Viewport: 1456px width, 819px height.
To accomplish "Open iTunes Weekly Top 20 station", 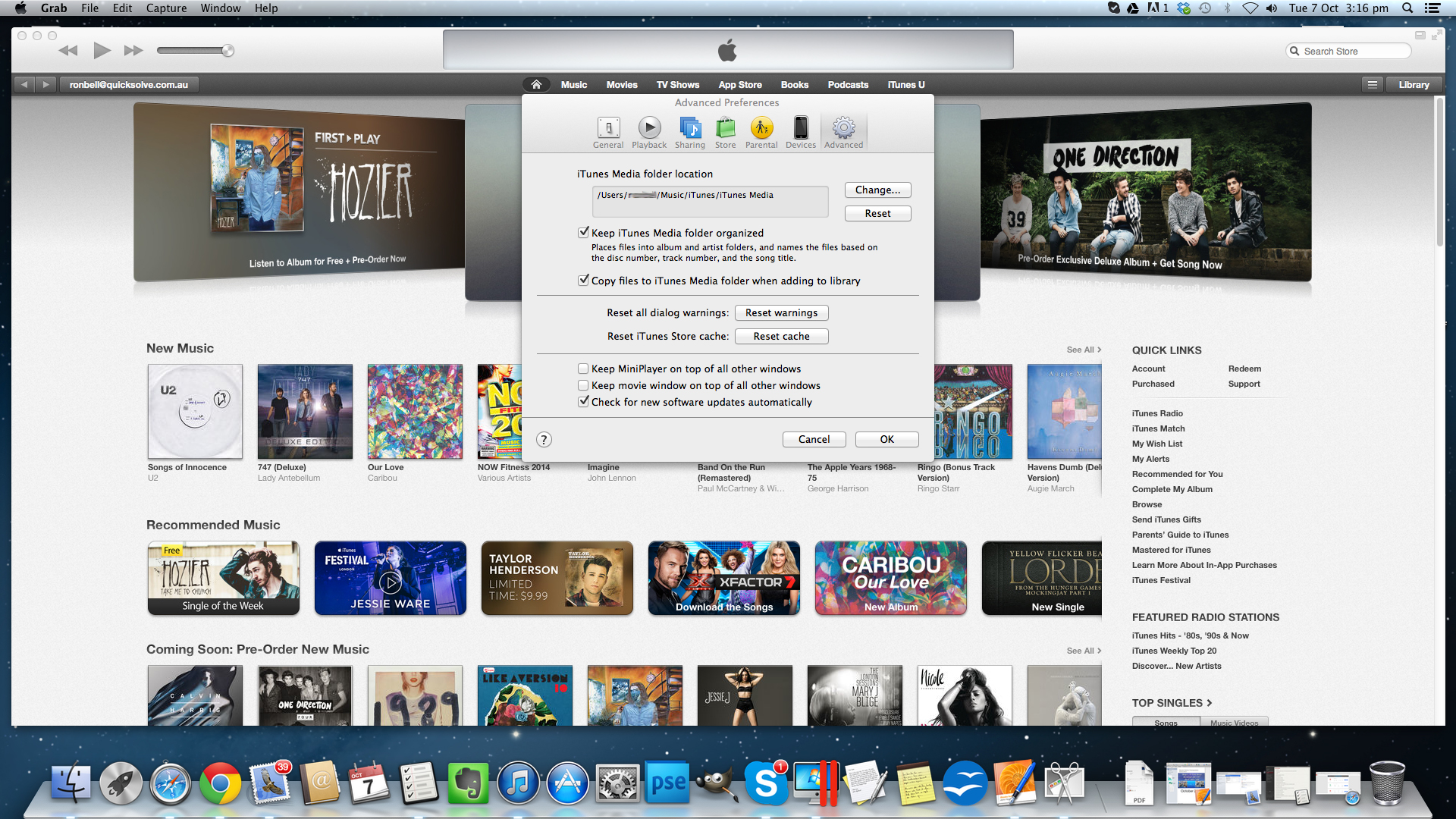I will 1174,651.
